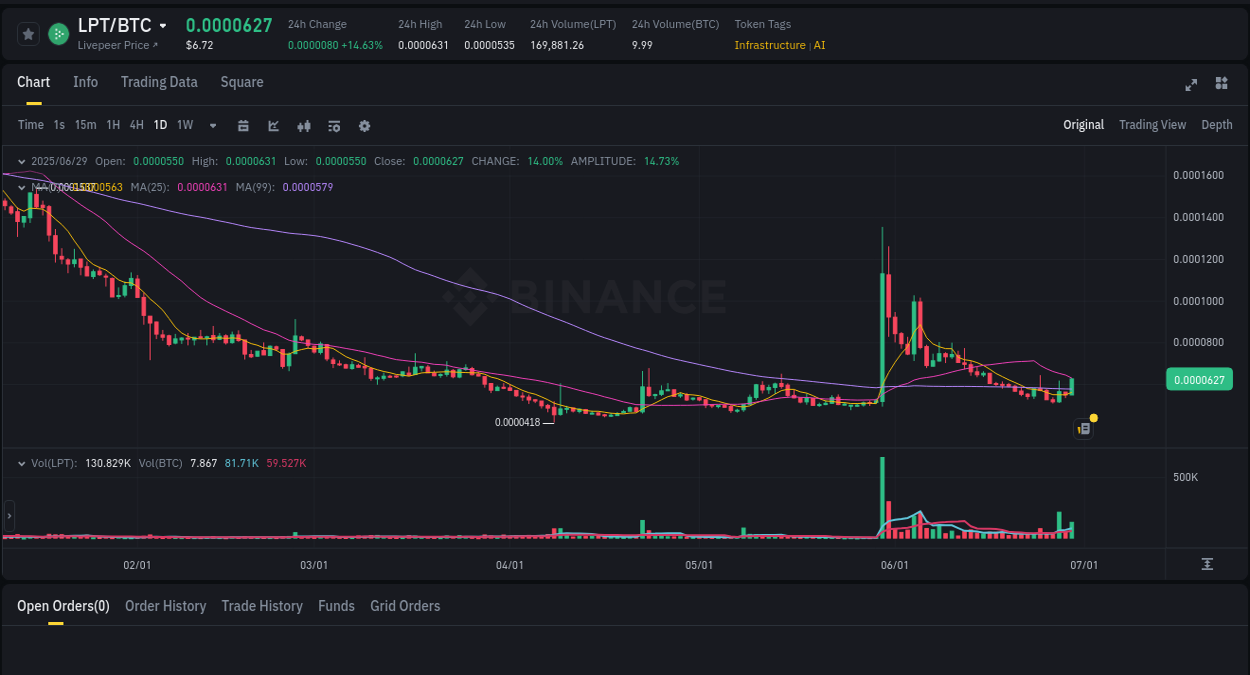Click the Infrastructure token tag
Screen dimensions: 1250x675
coord(769,45)
